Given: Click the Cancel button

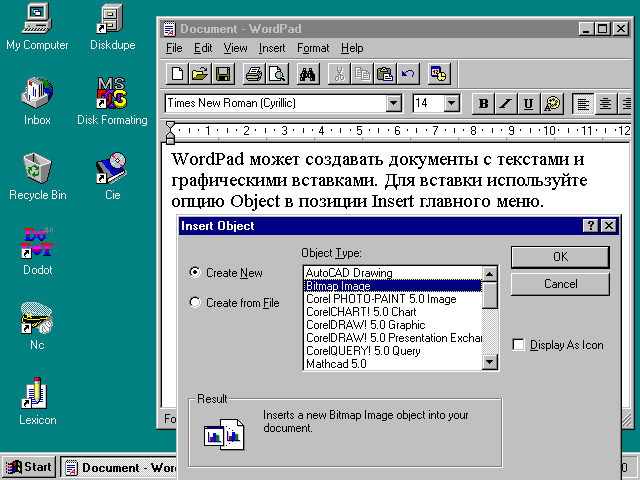Looking at the screenshot, I should coord(560,284).
